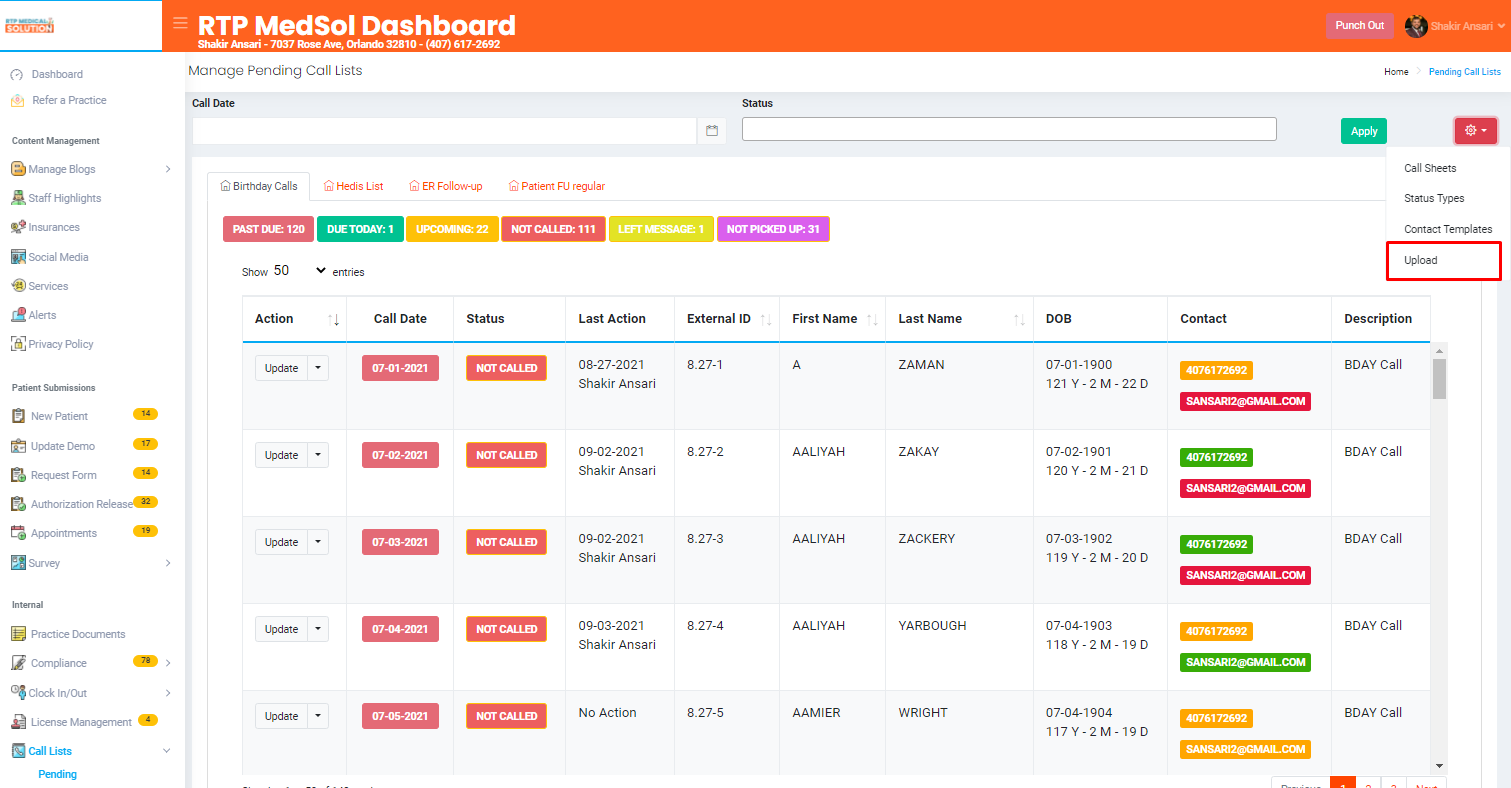
Task: Click Update button for ZACKERY row
Action: point(281,542)
